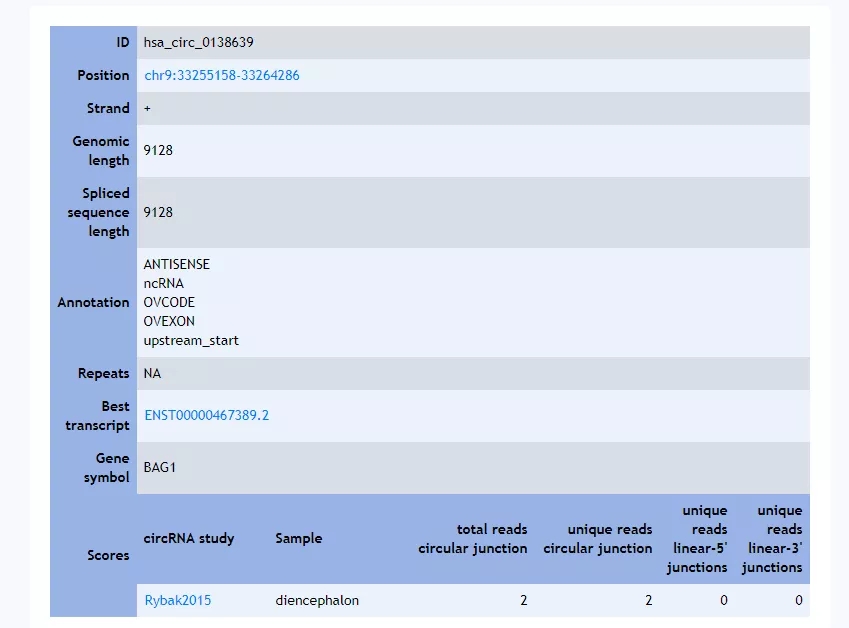The image size is (849, 628).
Task: Select the NA repeats value
Action: [x=152, y=374]
